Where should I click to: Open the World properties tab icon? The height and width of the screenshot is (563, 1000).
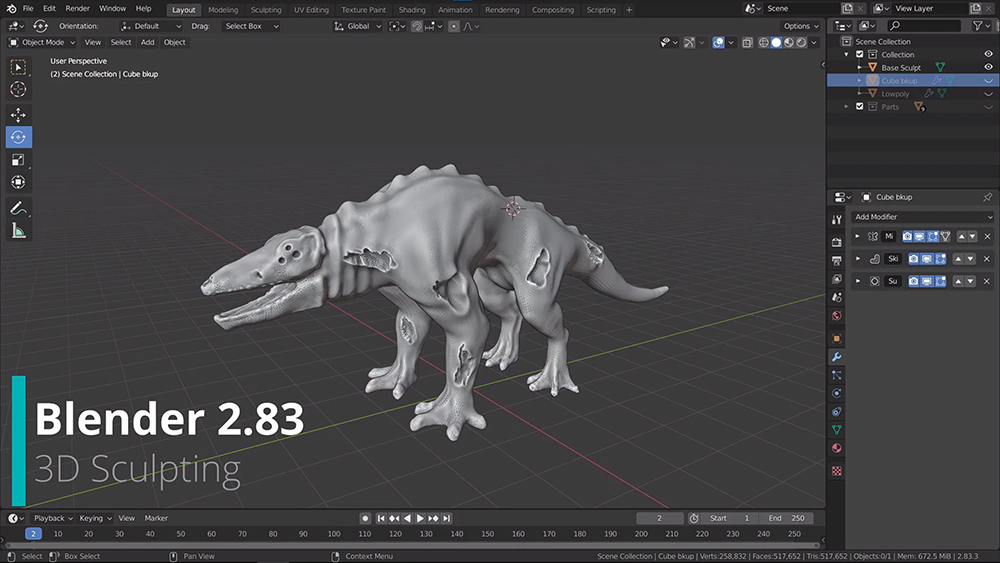pyautogui.click(x=837, y=316)
